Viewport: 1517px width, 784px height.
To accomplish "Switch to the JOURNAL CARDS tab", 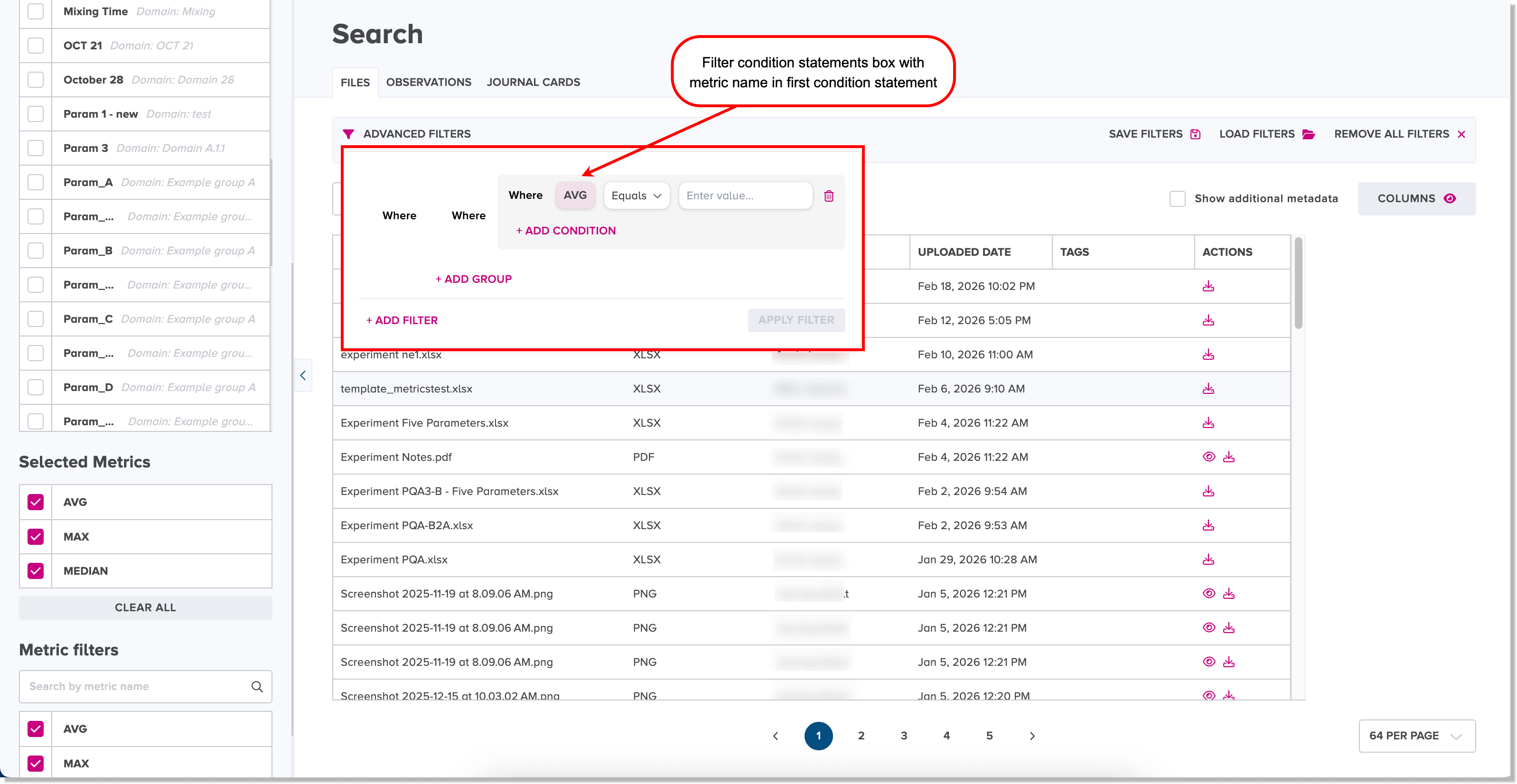I will tap(534, 82).
